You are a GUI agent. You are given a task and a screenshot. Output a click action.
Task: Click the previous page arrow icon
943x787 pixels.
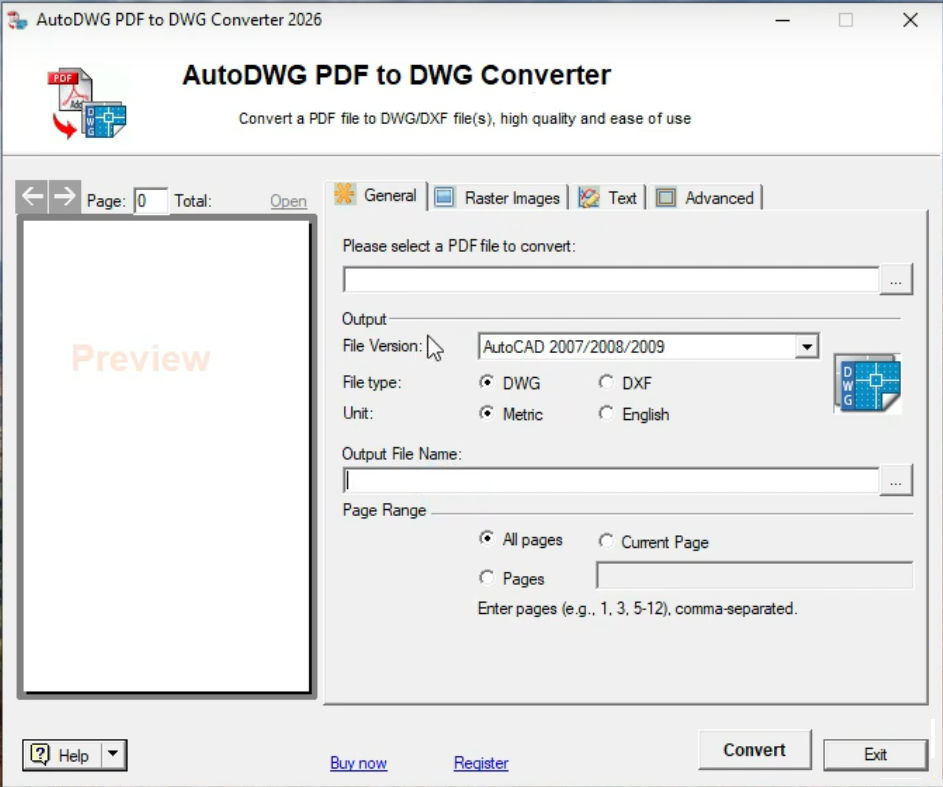31,196
